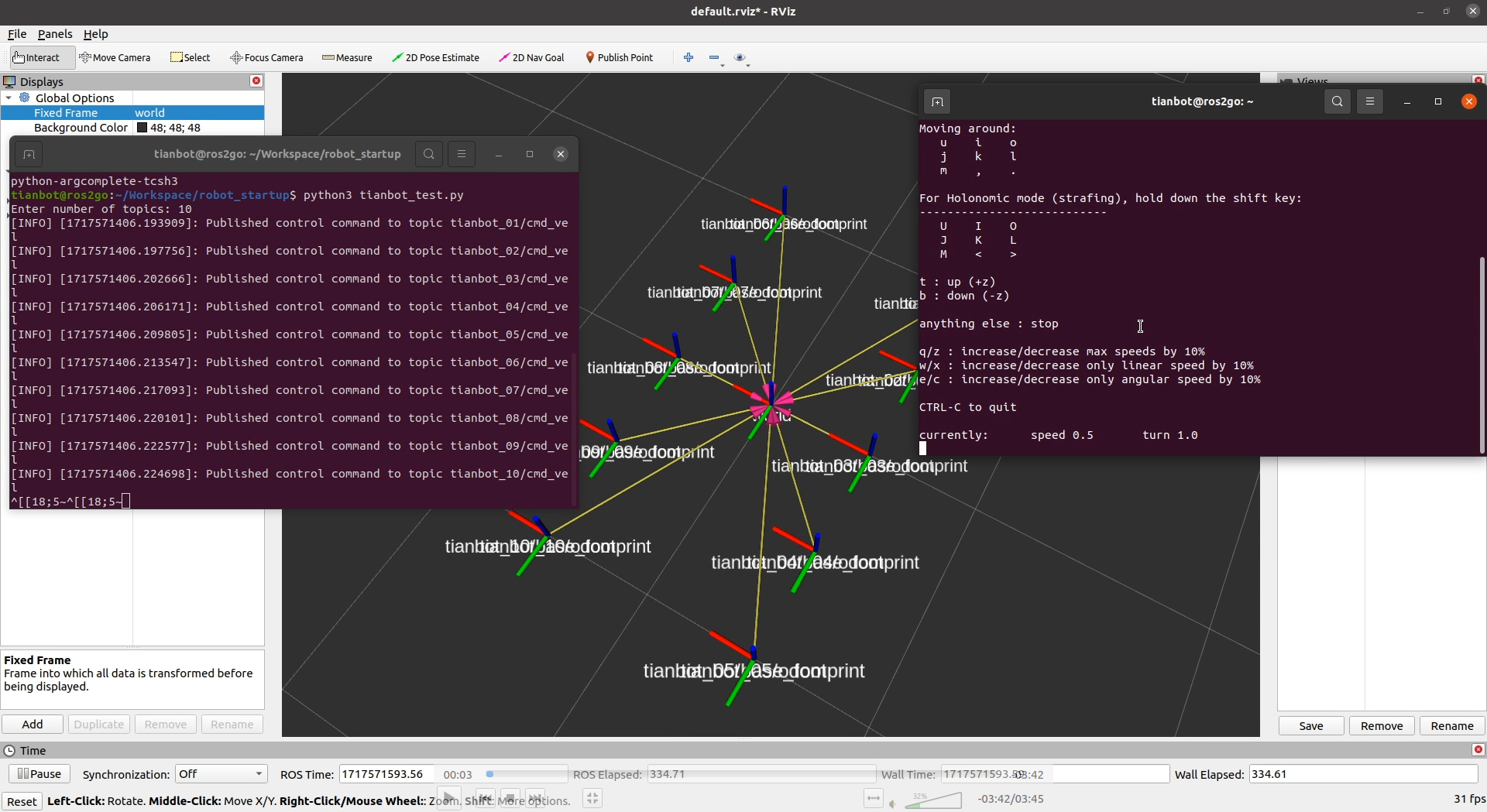This screenshot has height=812, width=1487.
Task: Click the Displays panel monitor icon
Action: [x=9, y=81]
